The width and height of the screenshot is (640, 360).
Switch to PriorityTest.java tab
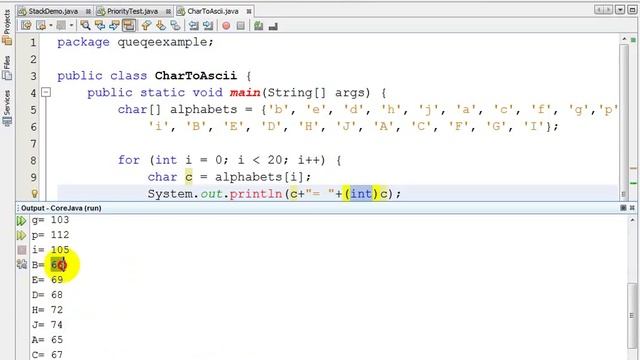coord(132,11)
